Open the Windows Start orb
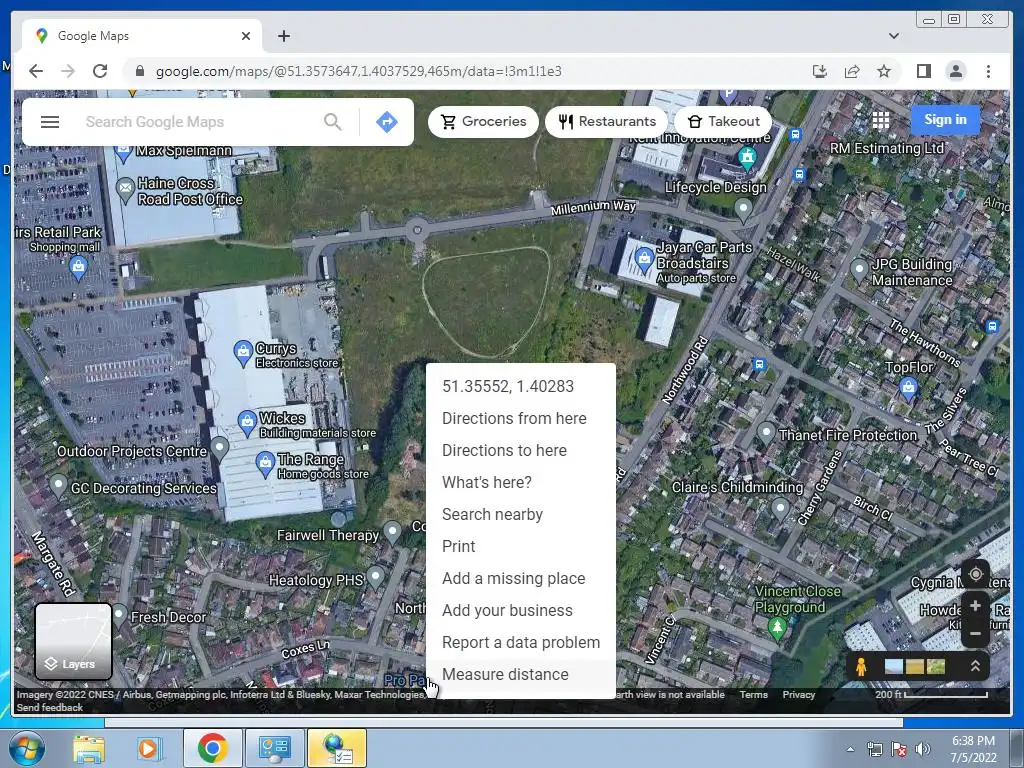The width and height of the screenshot is (1024, 768). (27, 748)
